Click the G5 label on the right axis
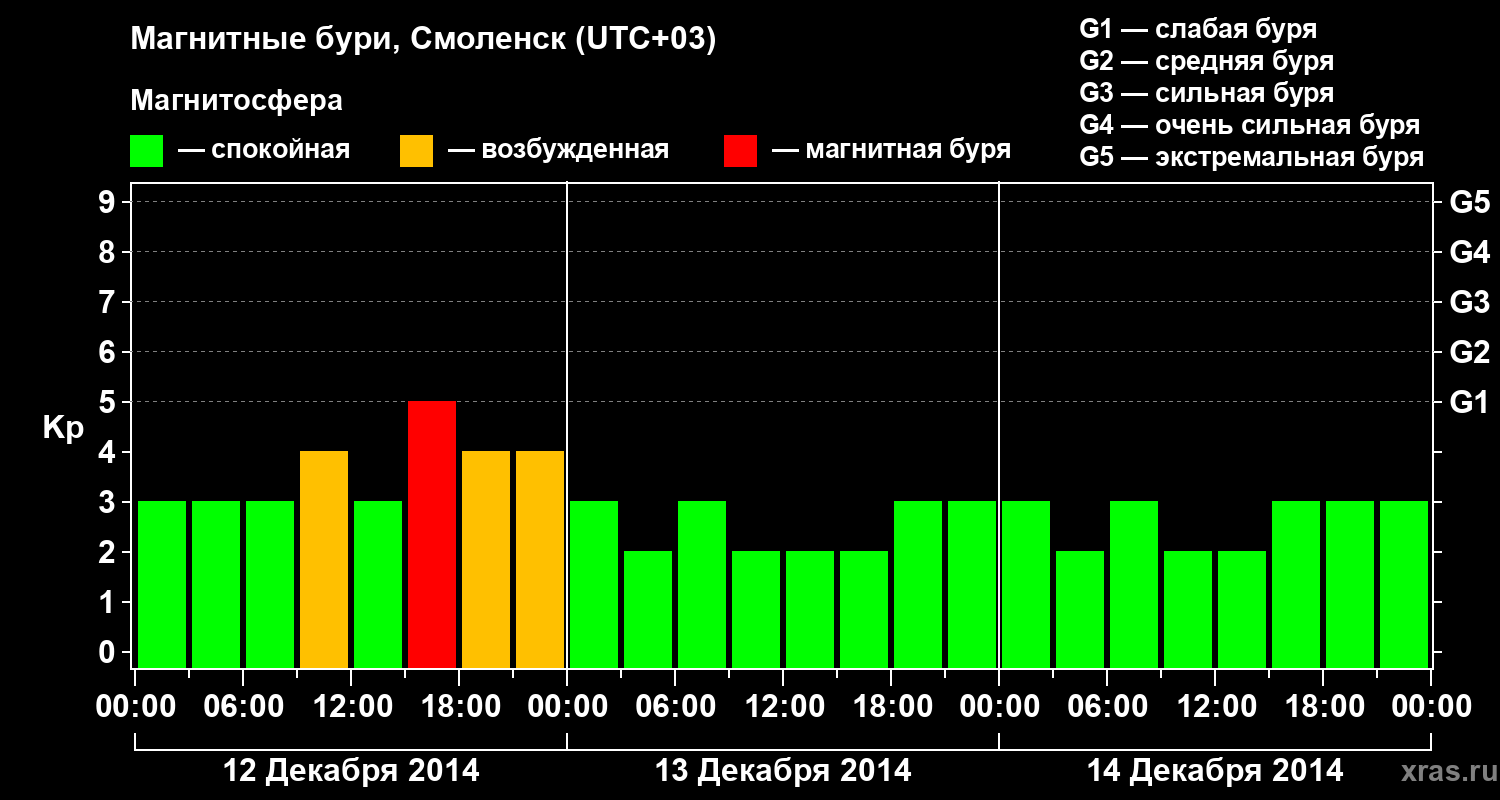Screen dimensions: 1500x800 coord(1469,203)
